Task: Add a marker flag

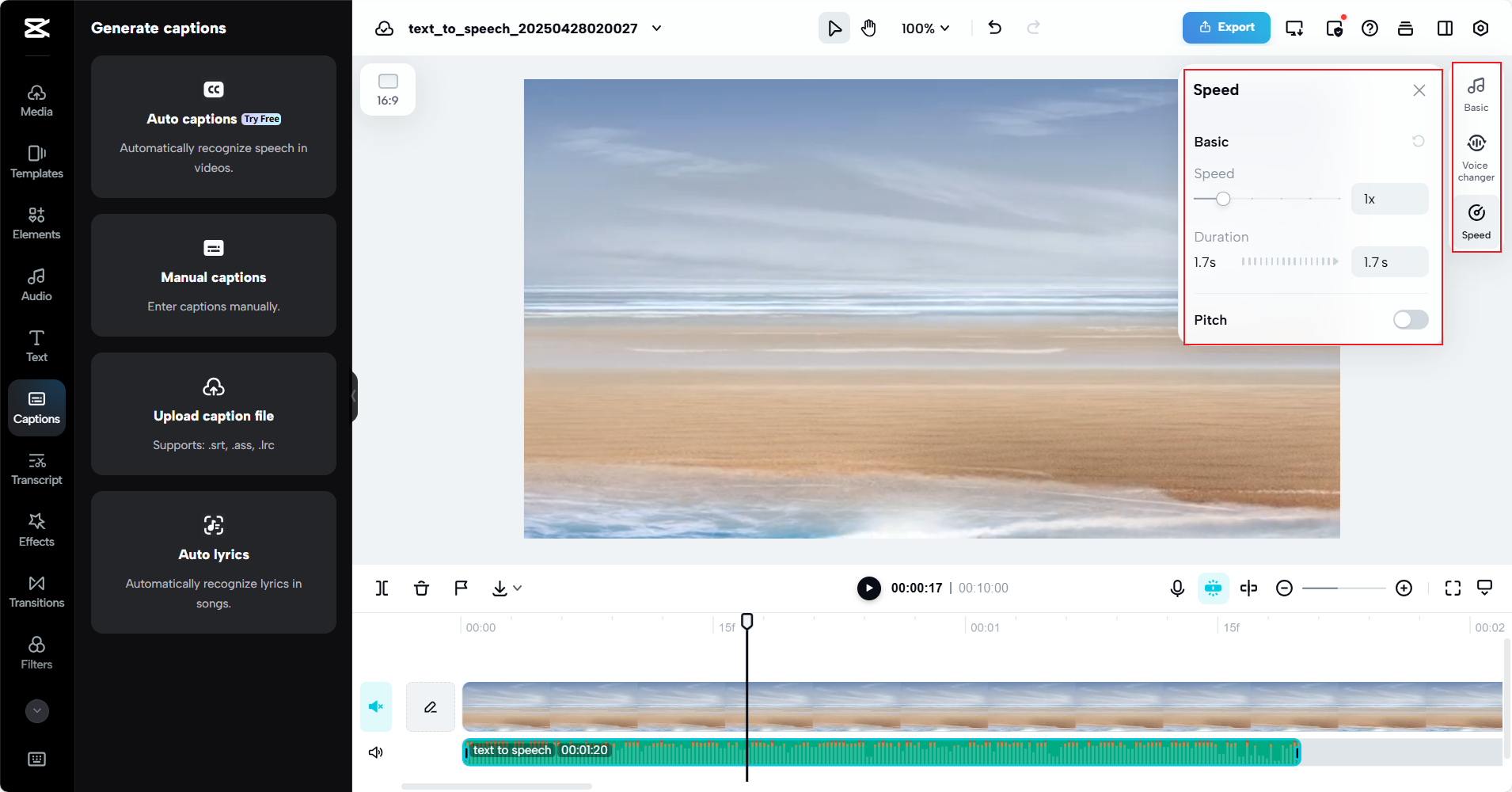Action: (461, 588)
